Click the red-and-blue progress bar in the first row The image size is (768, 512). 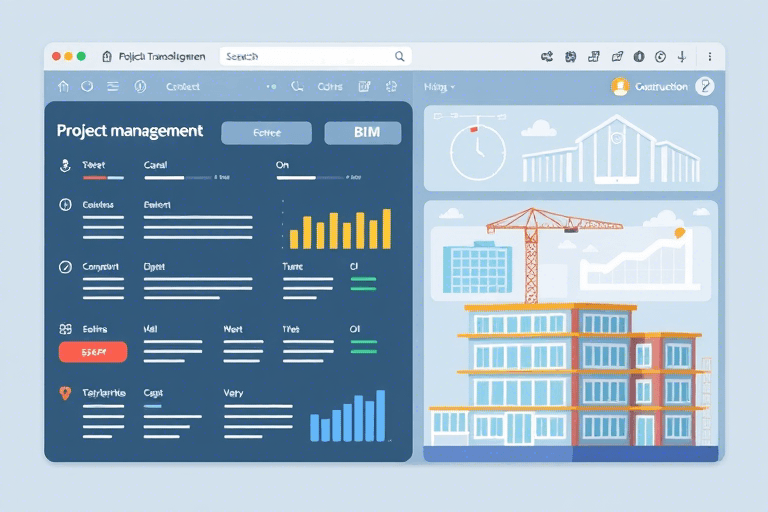[103, 178]
